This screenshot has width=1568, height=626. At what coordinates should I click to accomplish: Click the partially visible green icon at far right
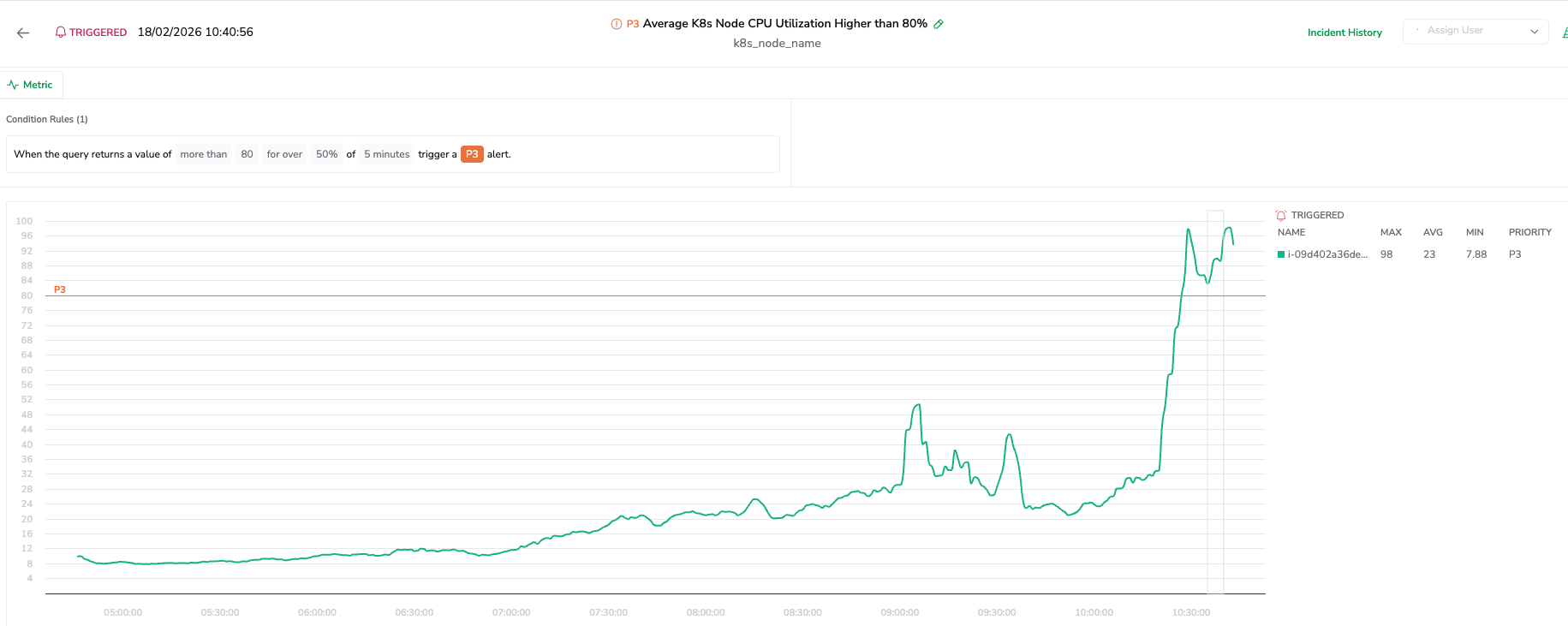[1565, 33]
